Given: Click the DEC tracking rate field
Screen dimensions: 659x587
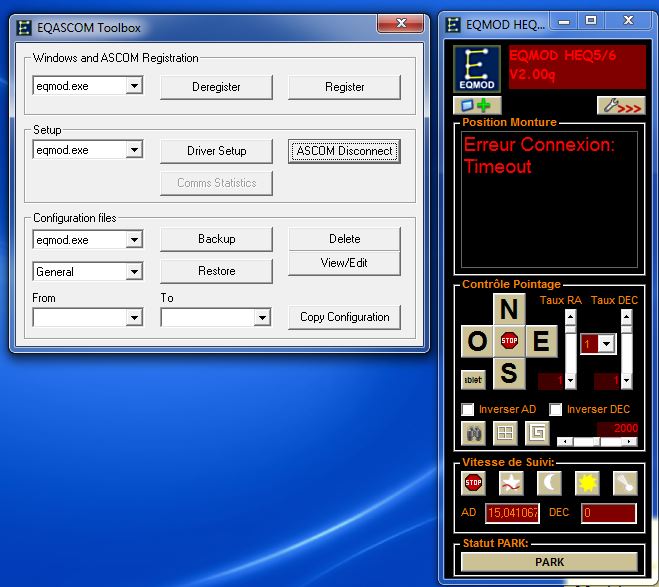Looking at the screenshot, I should [x=609, y=513].
